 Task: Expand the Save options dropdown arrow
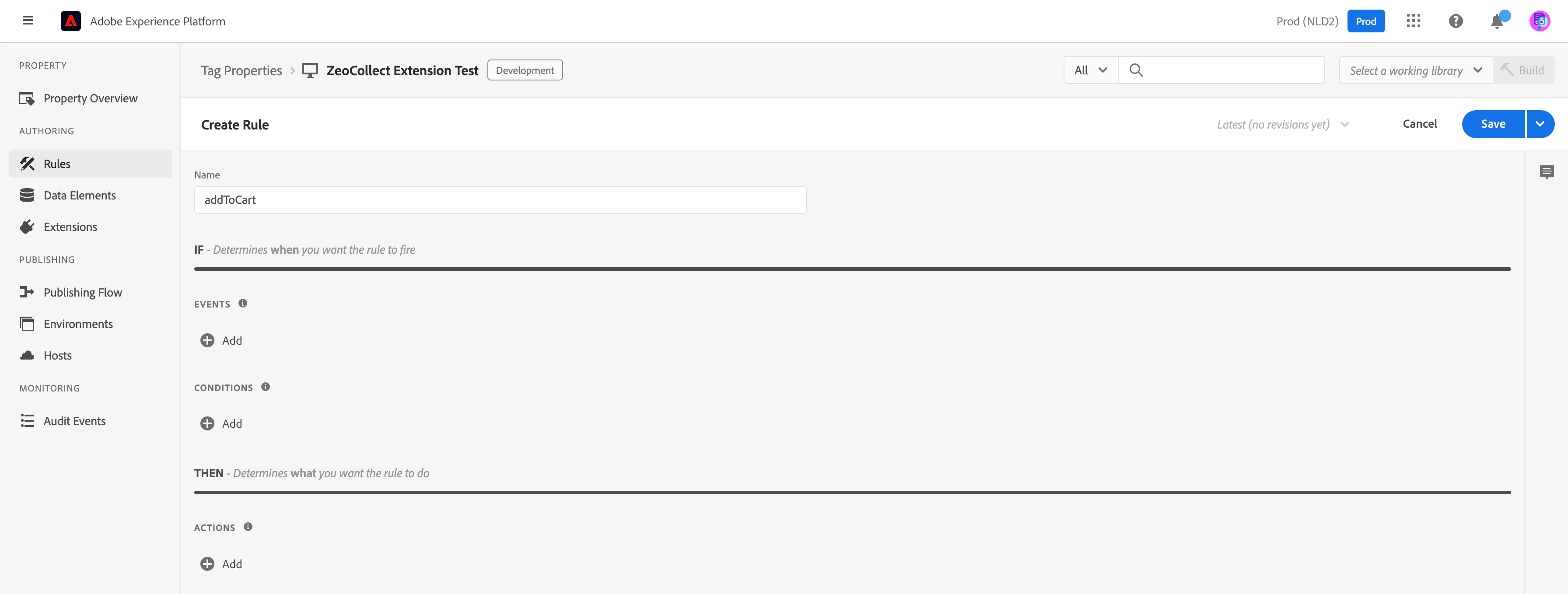[x=1540, y=124]
